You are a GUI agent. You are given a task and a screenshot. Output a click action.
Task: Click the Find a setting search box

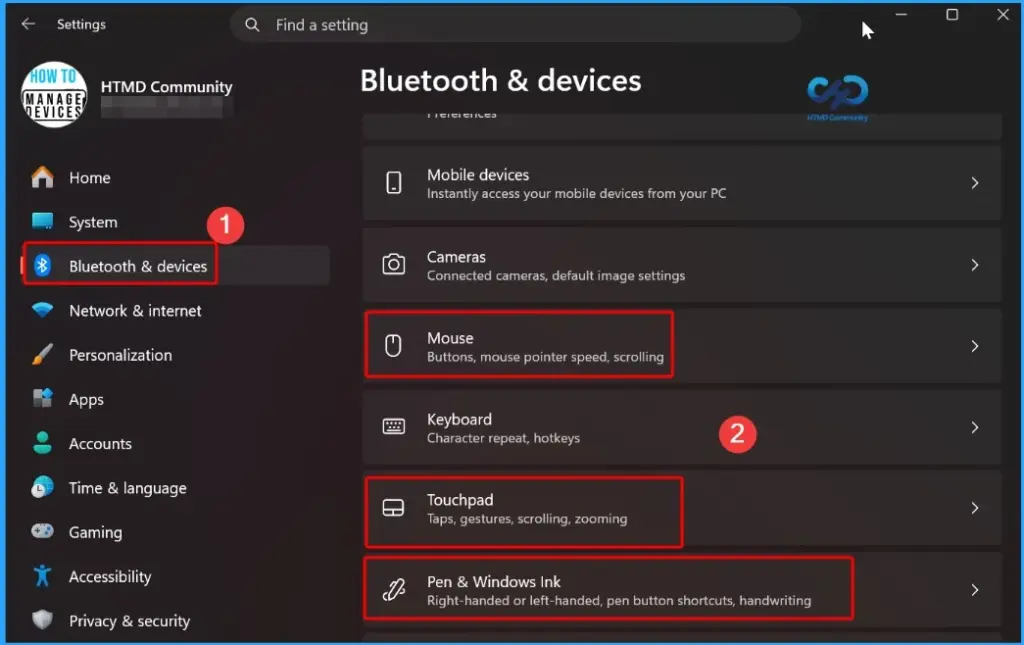(x=515, y=25)
